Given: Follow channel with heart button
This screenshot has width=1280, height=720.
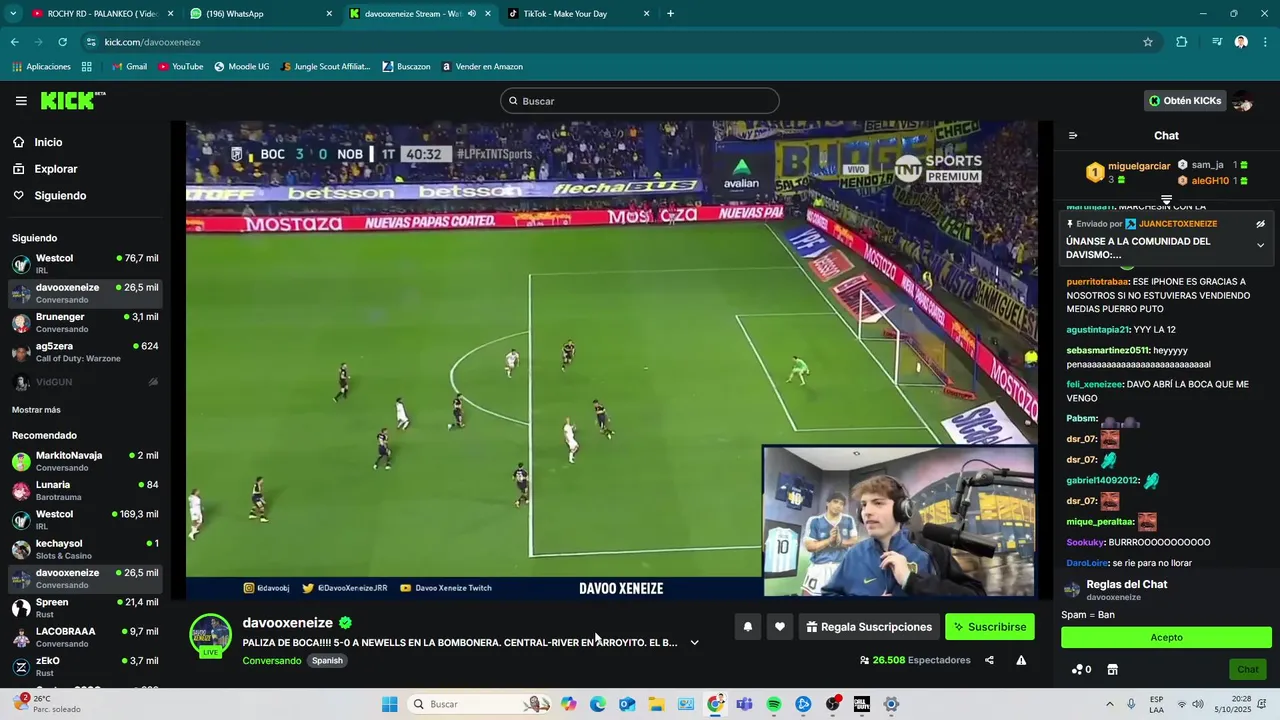Looking at the screenshot, I should click(779, 627).
